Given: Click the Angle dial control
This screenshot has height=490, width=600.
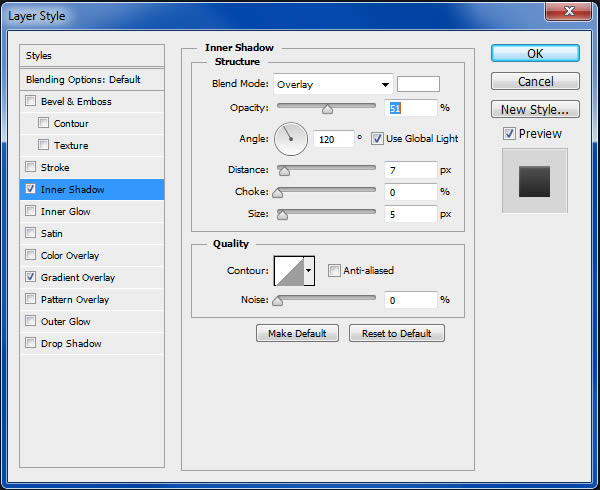Looking at the screenshot, I should point(291,139).
